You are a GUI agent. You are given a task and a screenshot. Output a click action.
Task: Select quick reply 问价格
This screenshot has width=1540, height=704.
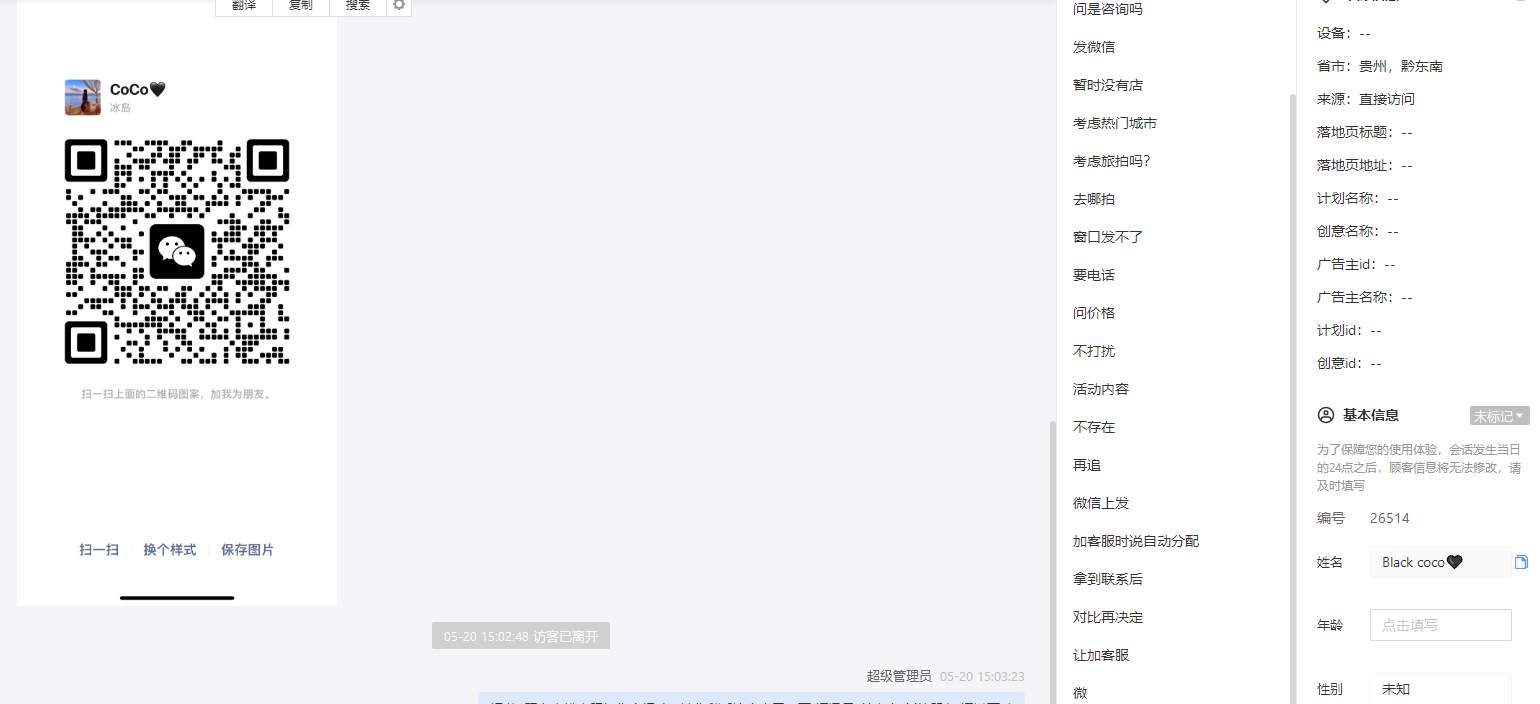(1094, 313)
